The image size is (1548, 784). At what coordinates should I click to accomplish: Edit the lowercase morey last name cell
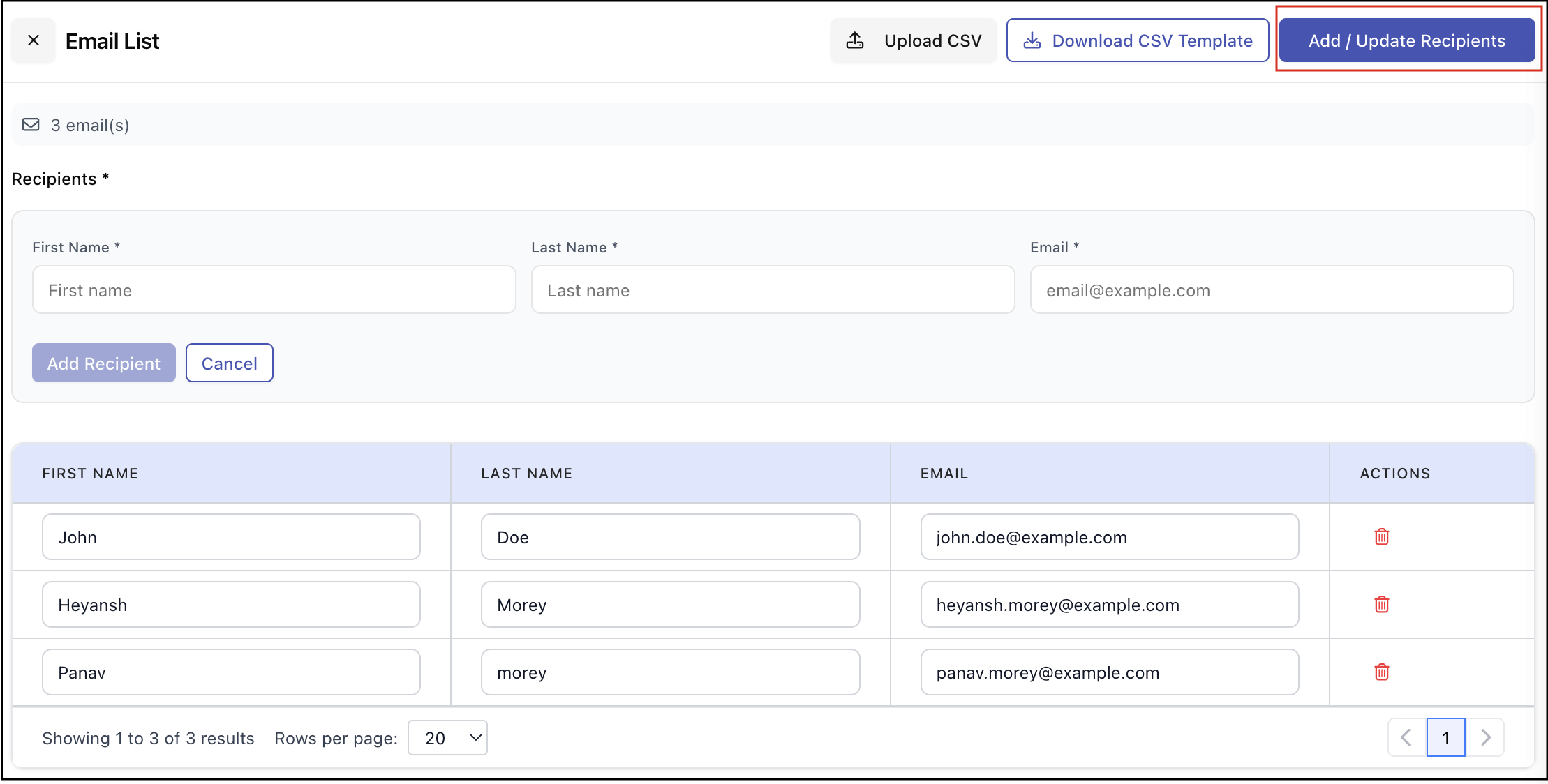[670, 672]
